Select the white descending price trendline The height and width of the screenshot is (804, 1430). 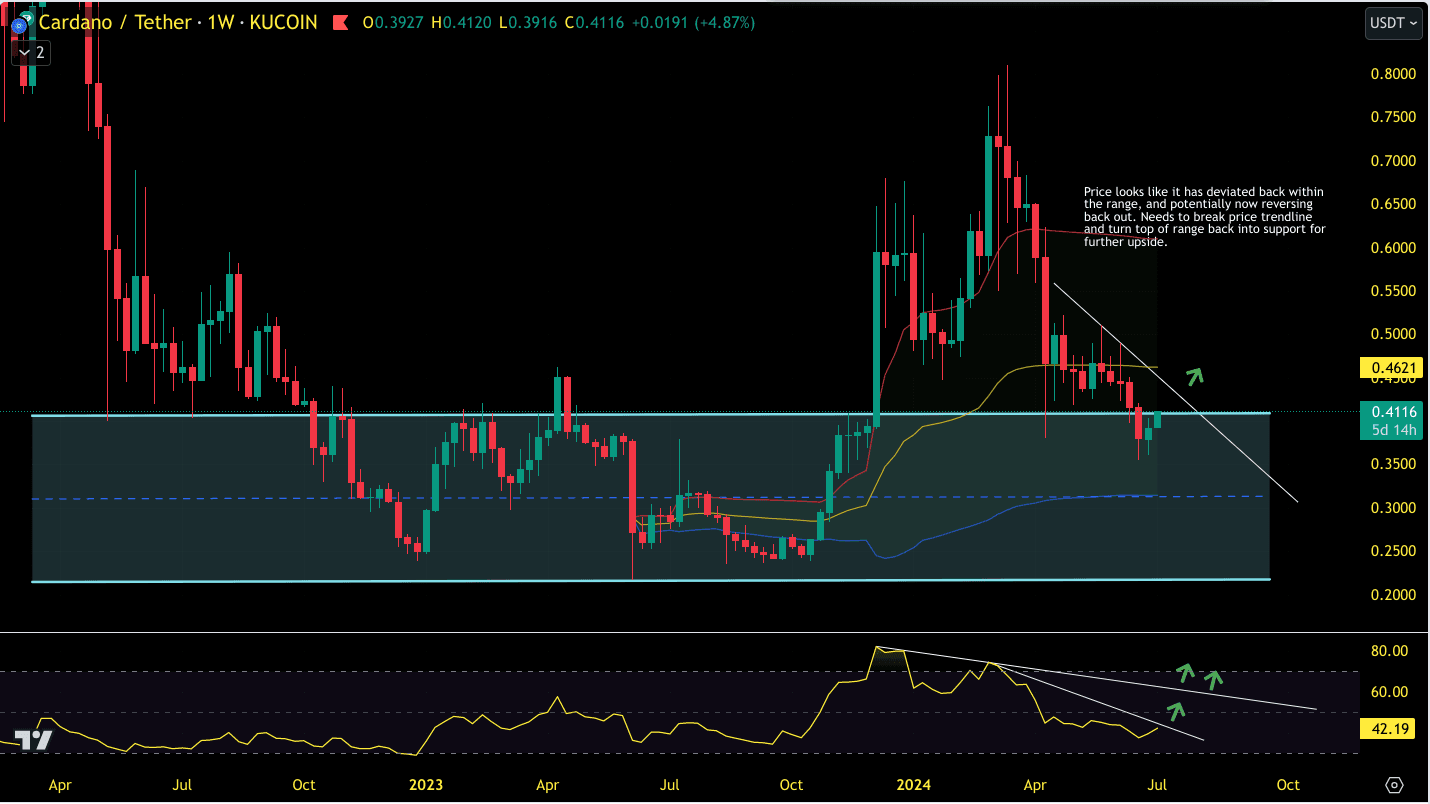coord(1175,393)
